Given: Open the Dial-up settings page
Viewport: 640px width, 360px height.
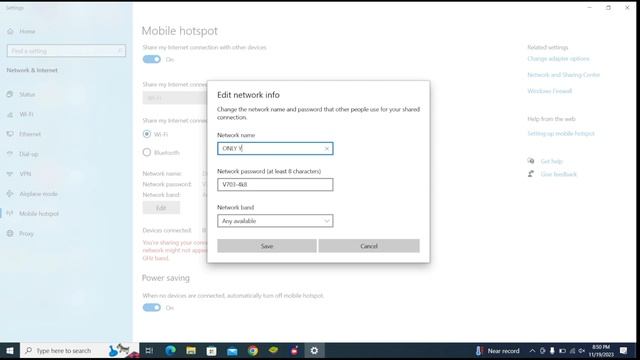Looking at the screenshot, I should pos(29,154).
